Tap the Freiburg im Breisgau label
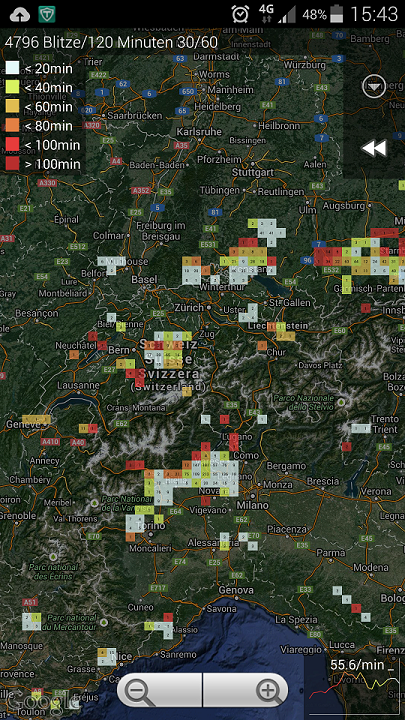This screenshot has height=720, width=405. [160, 230]
